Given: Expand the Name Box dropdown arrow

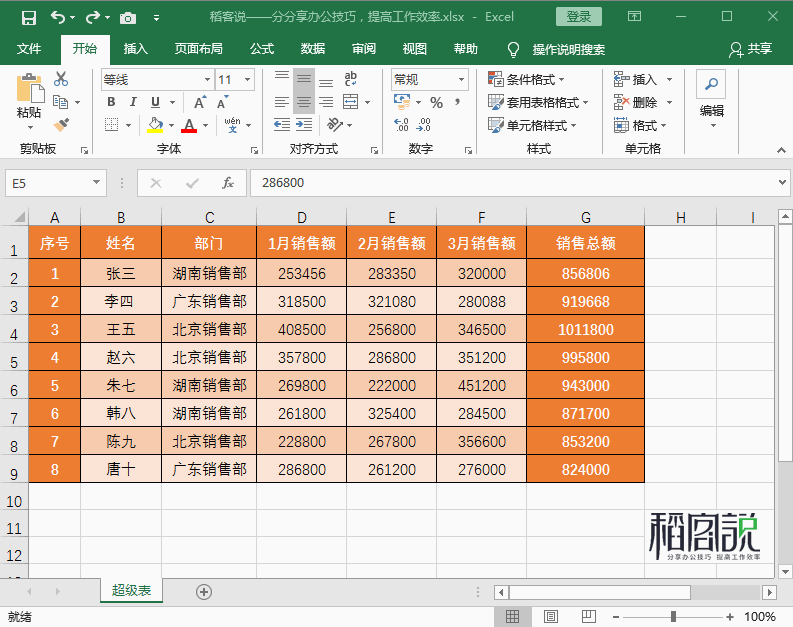Looking at the screenshot, I should pos(96,183).
